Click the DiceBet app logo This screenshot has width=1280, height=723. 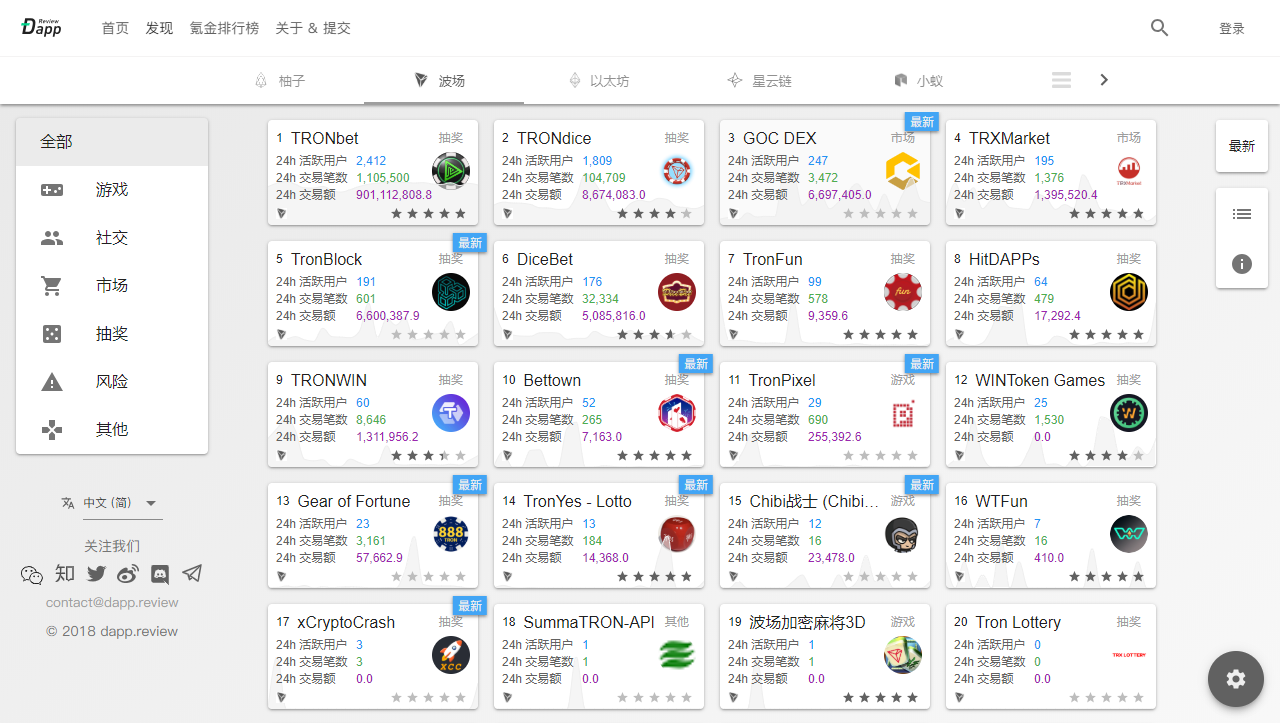click(x=677, y=292)
